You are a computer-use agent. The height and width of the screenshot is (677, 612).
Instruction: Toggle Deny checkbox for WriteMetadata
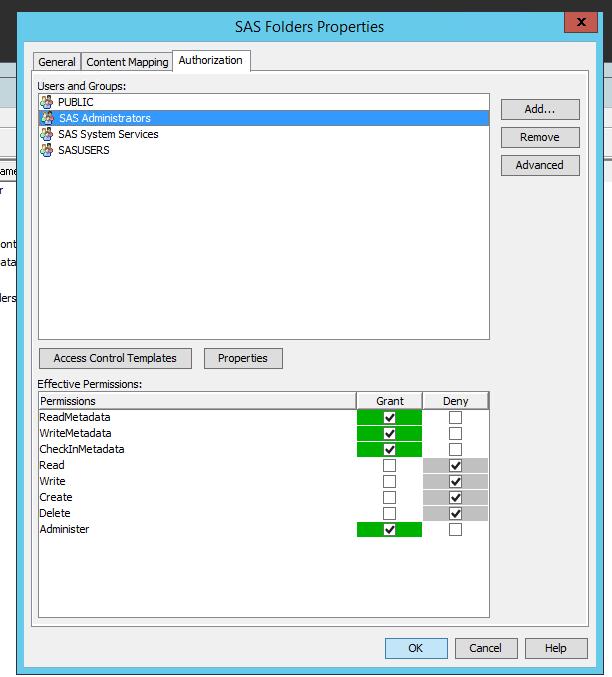pos(455,433)
